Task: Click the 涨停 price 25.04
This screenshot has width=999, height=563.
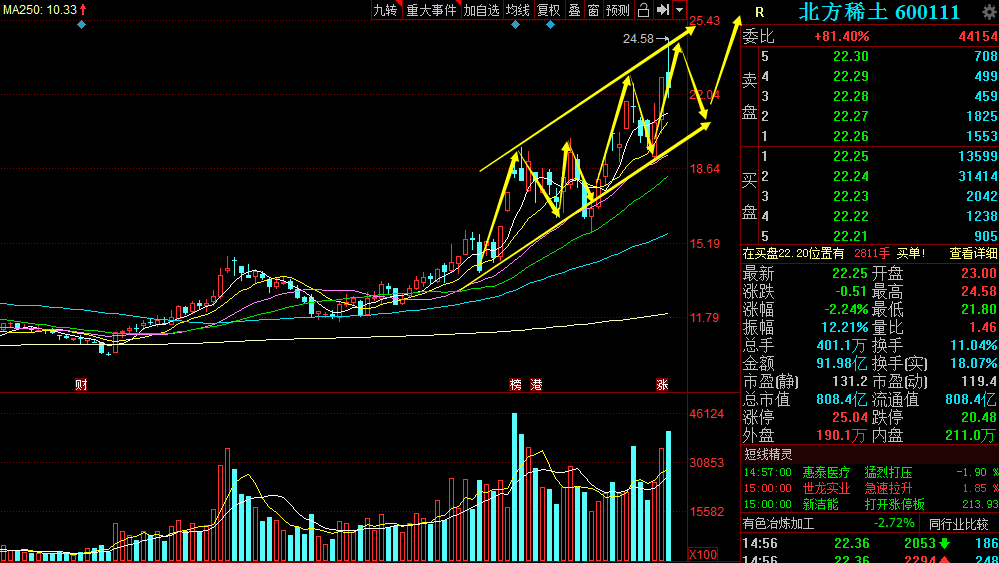Action: coord(851,418)
